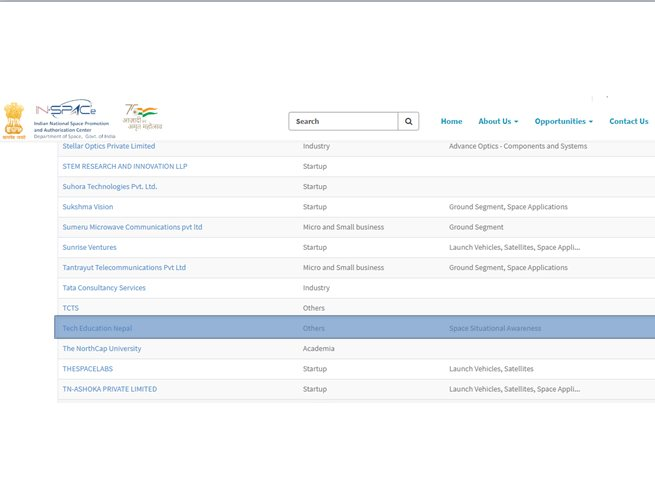Open STEM RESEARCH AND INNOVATION LLP link
Image resolution: width=655 pixels, height=493 pixels.
coord(124,166)
